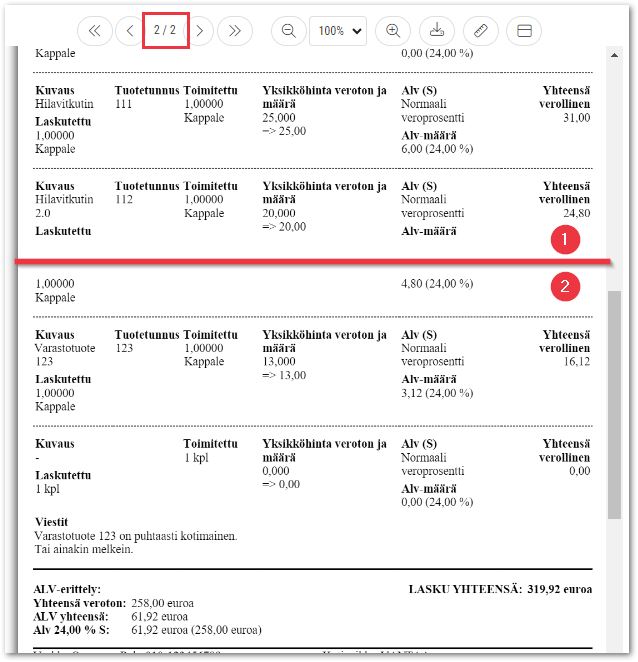The image size is (638, 662).
Task: Jump to the last page
Action: pos(235,31)
